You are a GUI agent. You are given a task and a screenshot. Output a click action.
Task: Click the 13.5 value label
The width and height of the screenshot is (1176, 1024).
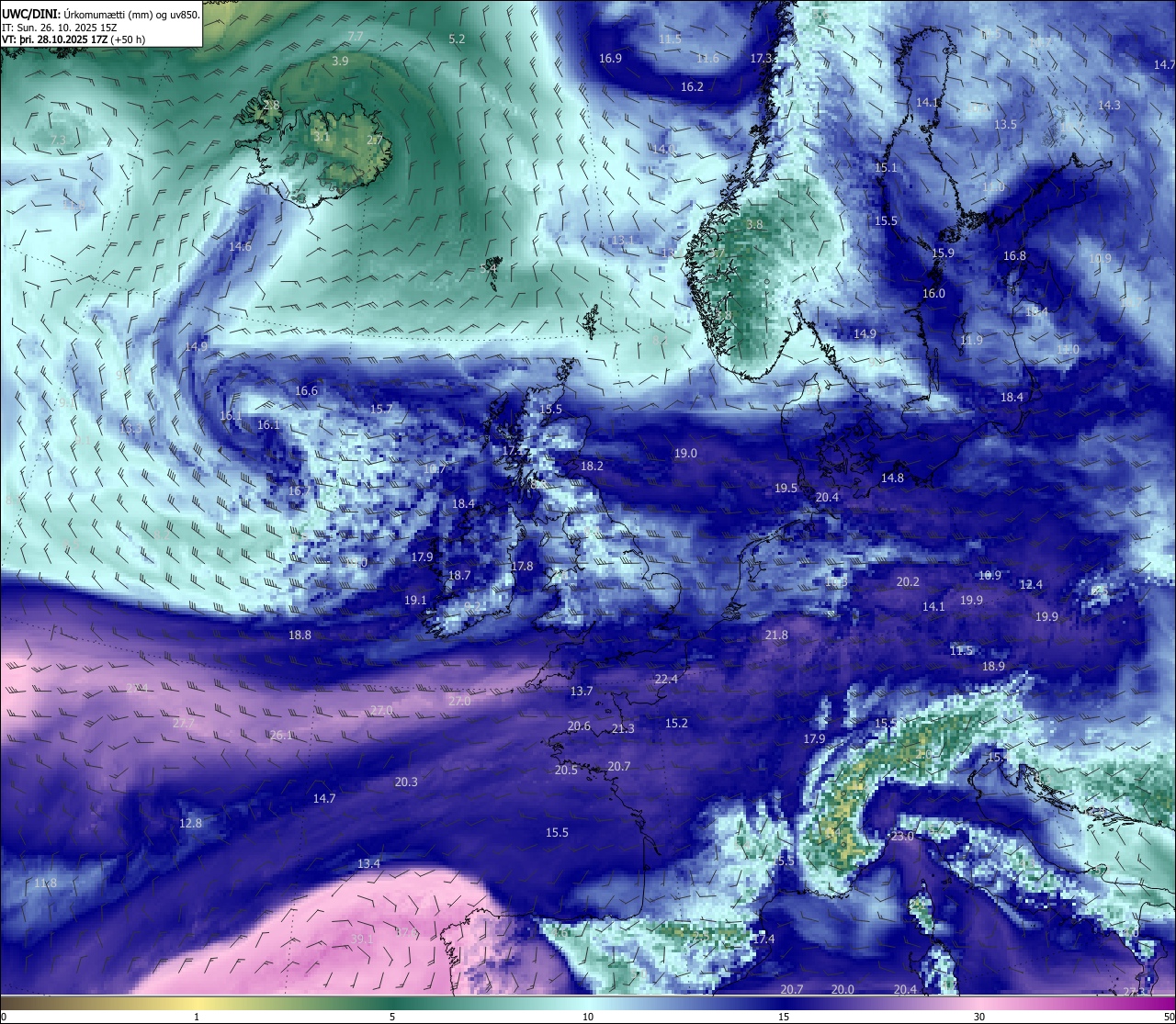[1005, 124]
